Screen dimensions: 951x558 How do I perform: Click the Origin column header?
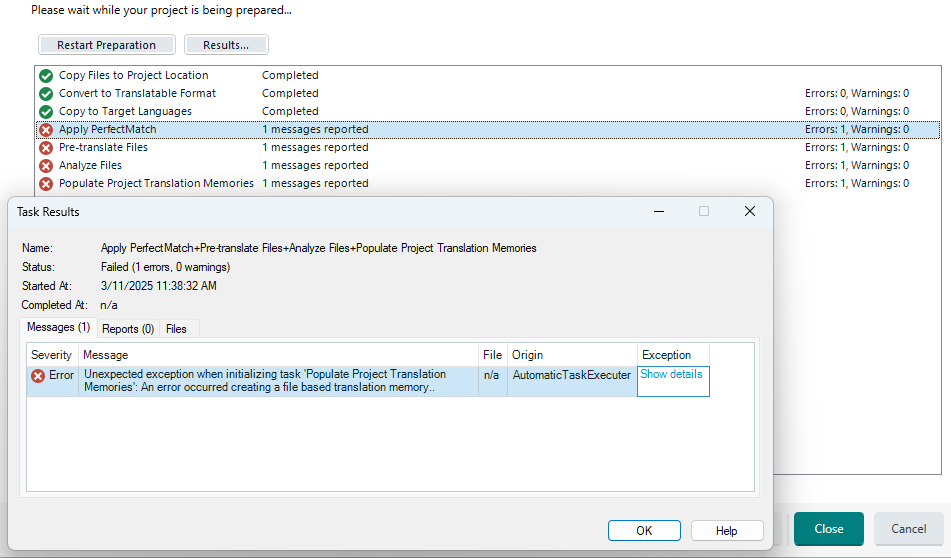(572, 355)
